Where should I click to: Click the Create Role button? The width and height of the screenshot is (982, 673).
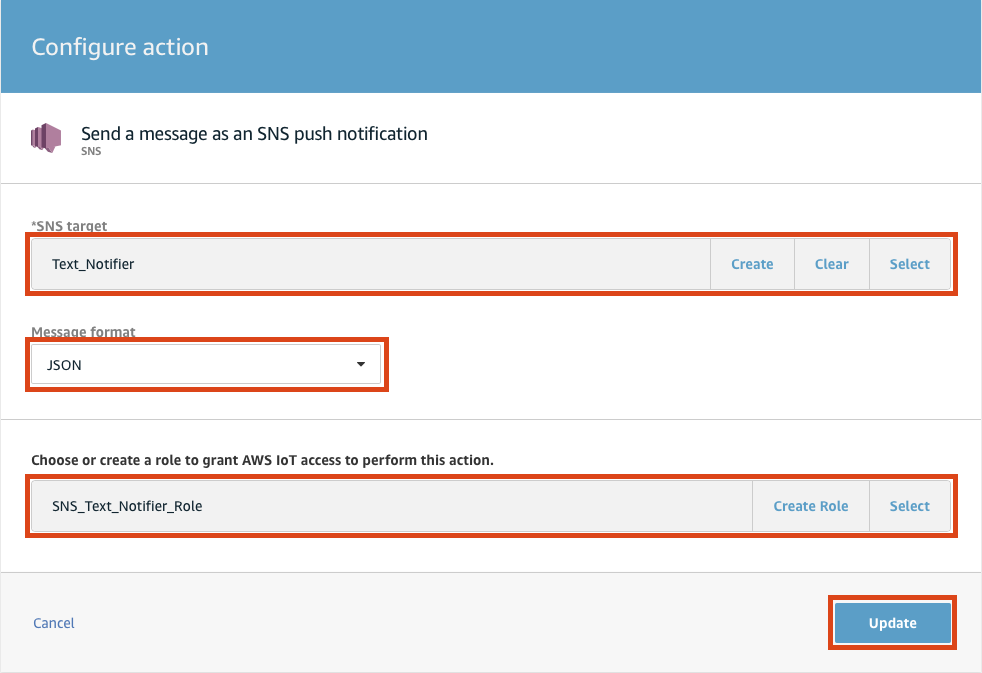coord(811,506)
